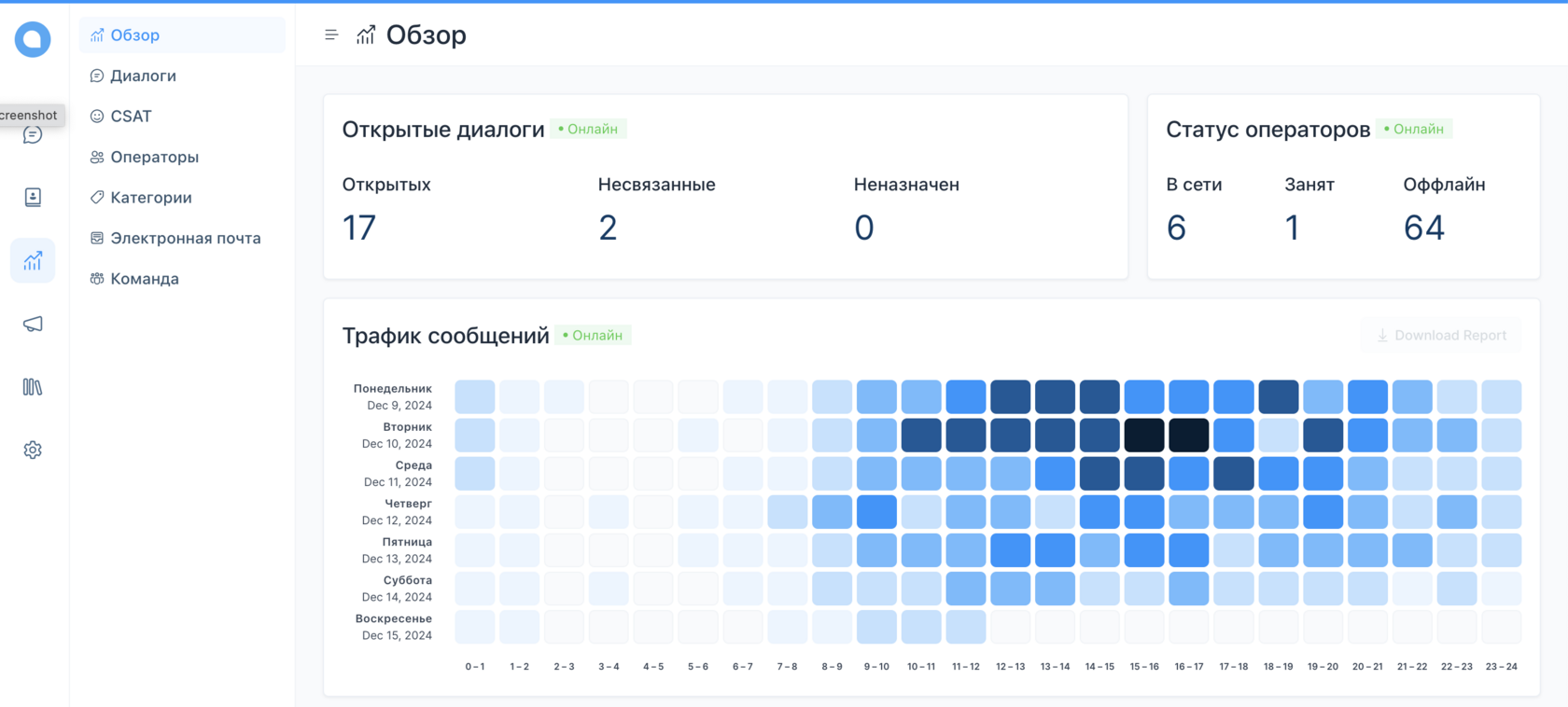Click the Обзор icon in sidebar menu
The height and width of the screenshot is (707, 1568).
pyautogui.click(x=97, y=35)
